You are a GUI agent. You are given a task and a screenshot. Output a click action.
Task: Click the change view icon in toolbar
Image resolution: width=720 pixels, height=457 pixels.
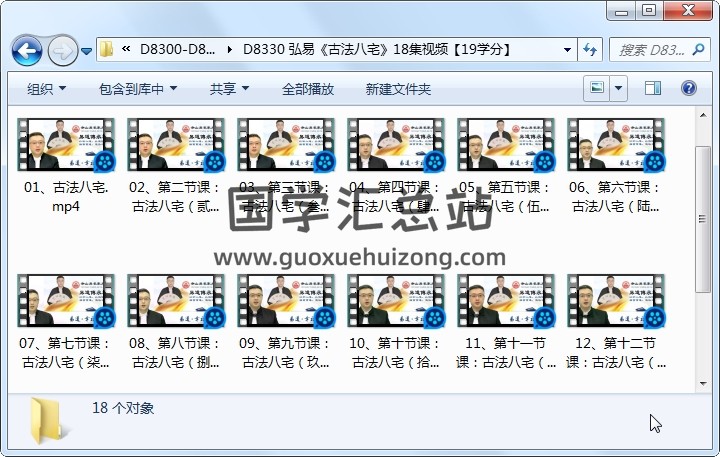(x=597, y=89)
